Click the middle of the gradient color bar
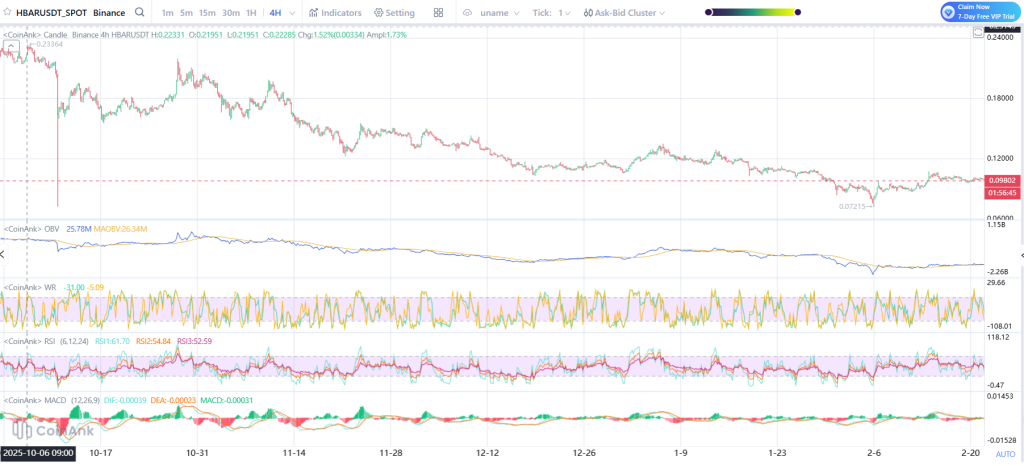 pyautogui.click(x=753, y=12)
